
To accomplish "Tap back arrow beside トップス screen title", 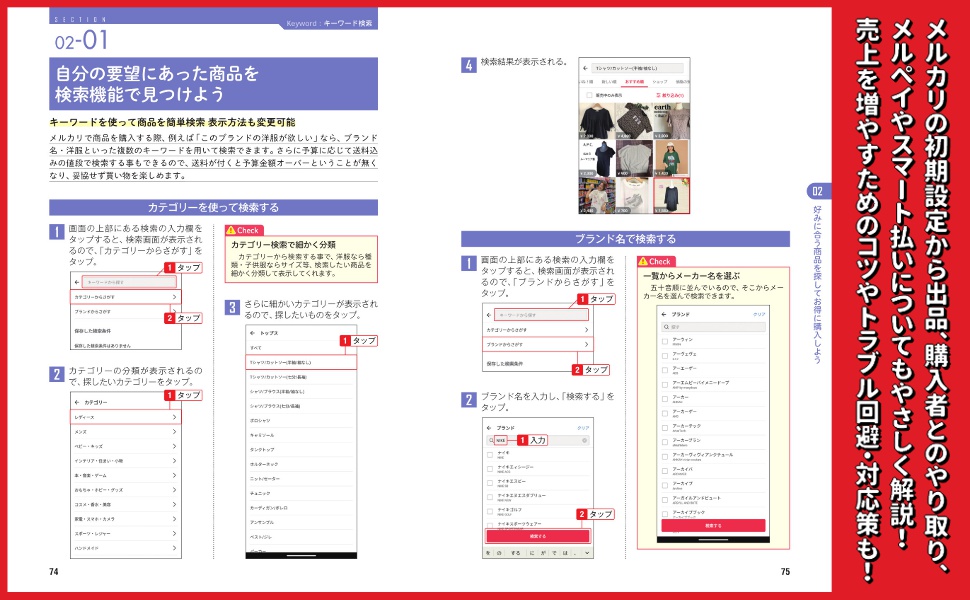I will click(252, 333).
